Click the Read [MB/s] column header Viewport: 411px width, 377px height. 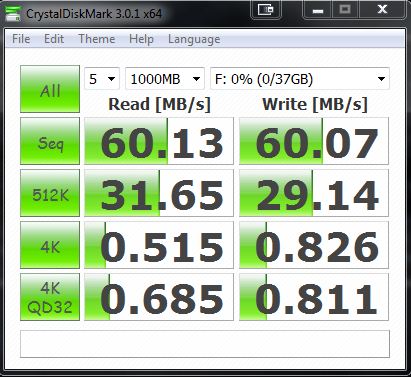click(160, 104)
